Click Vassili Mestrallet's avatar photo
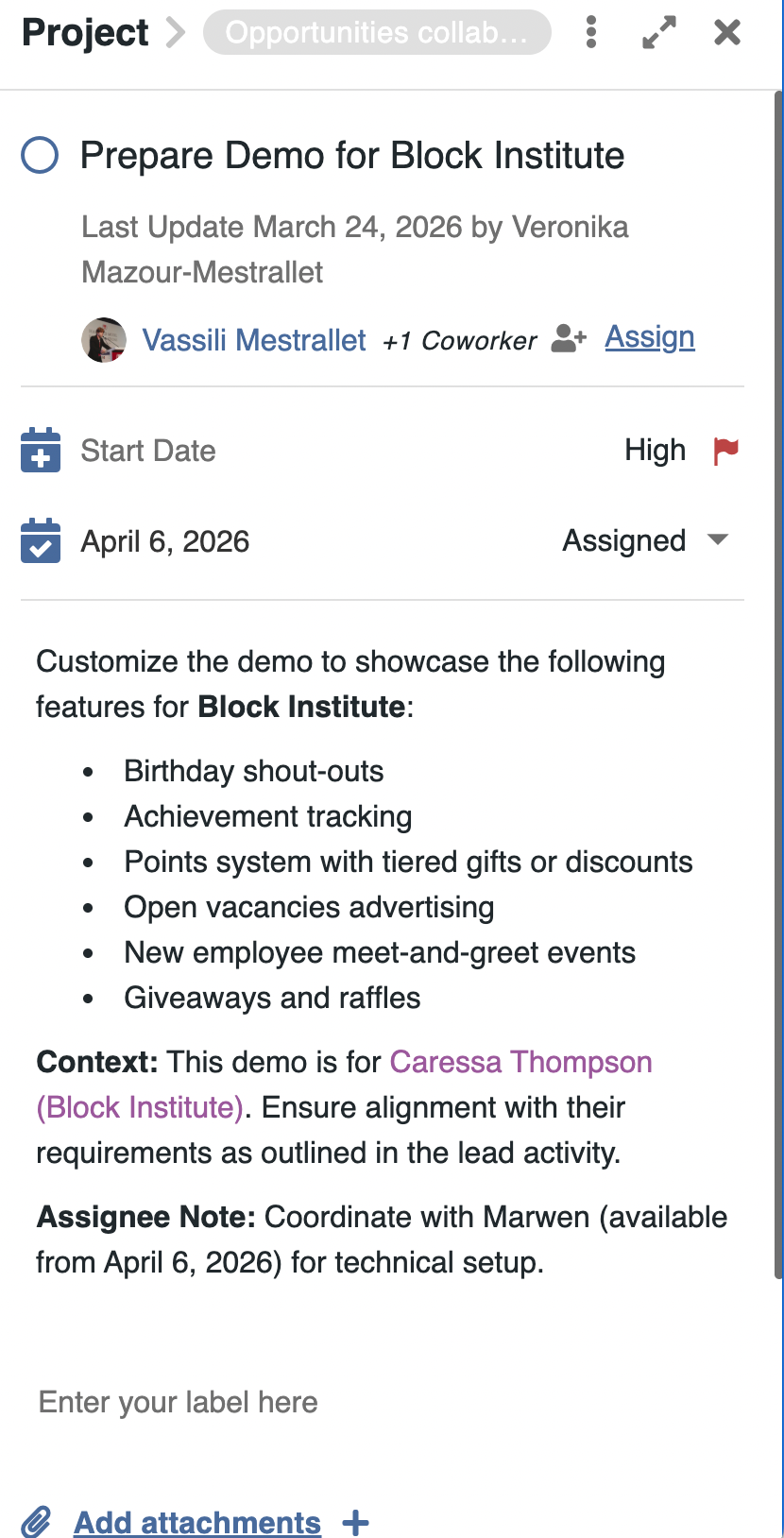784x1538 pixels. (104, 340)
